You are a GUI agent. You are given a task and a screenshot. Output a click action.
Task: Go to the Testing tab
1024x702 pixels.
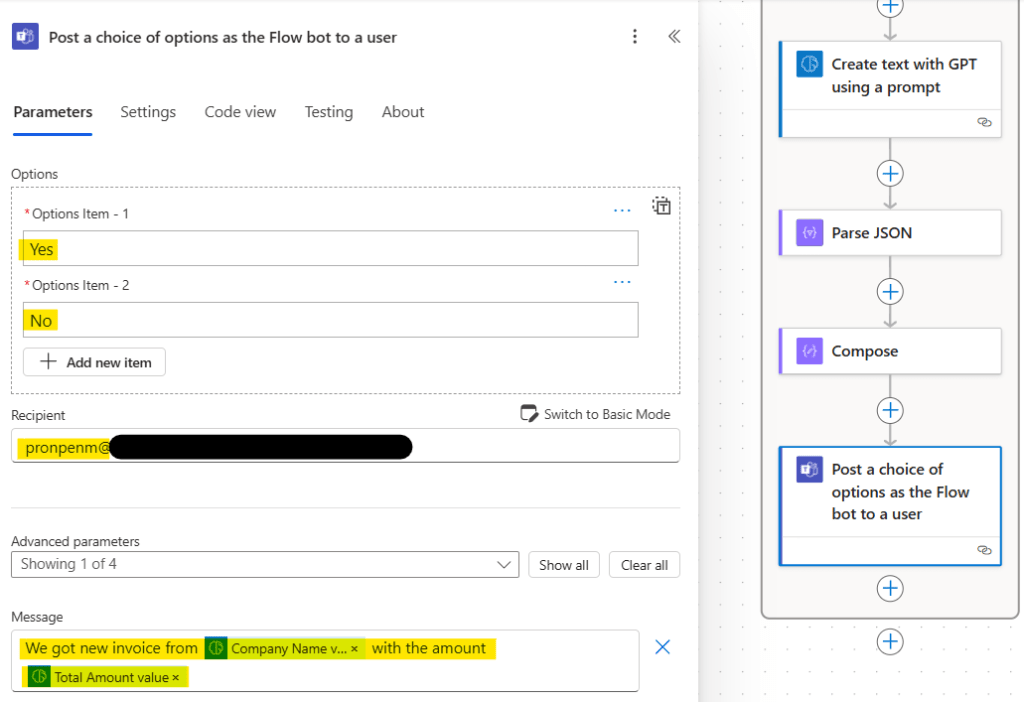coord(328,112)
